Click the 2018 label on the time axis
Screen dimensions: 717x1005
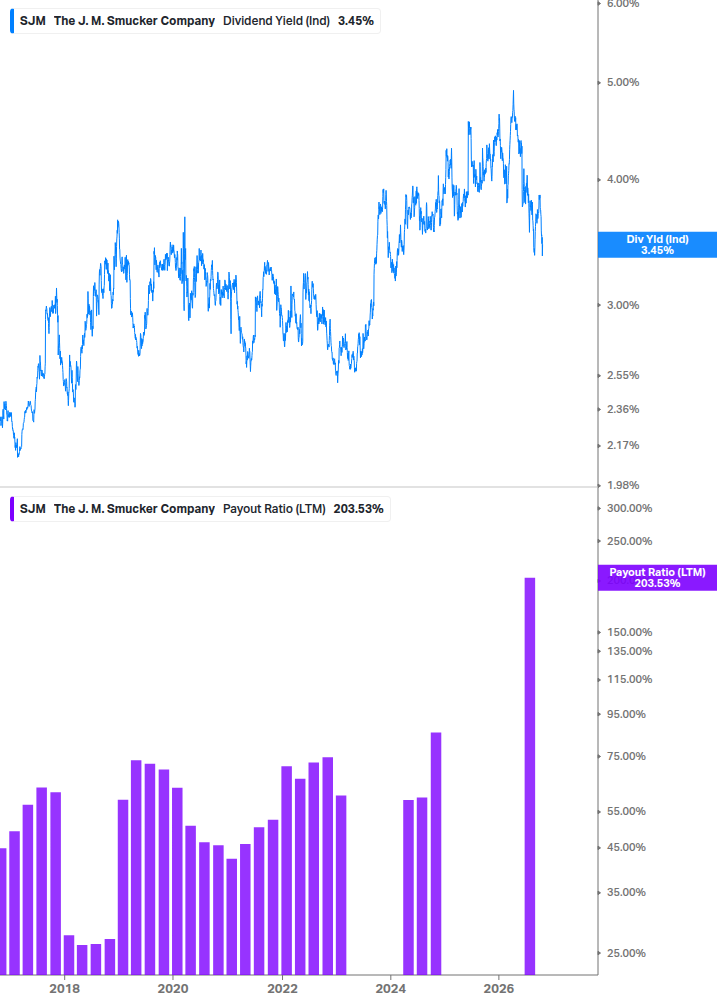click(65, 988)
